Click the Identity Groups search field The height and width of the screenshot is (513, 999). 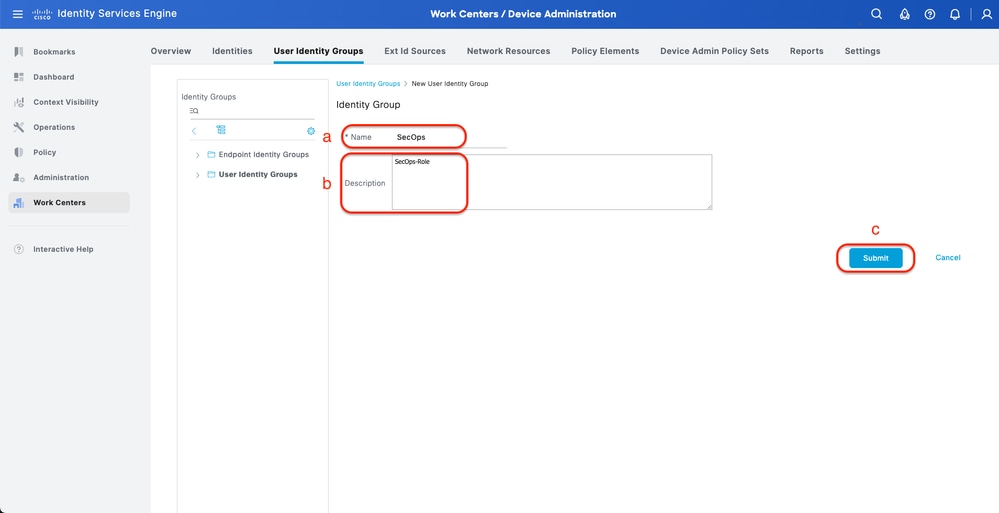(x=252, y=111)
